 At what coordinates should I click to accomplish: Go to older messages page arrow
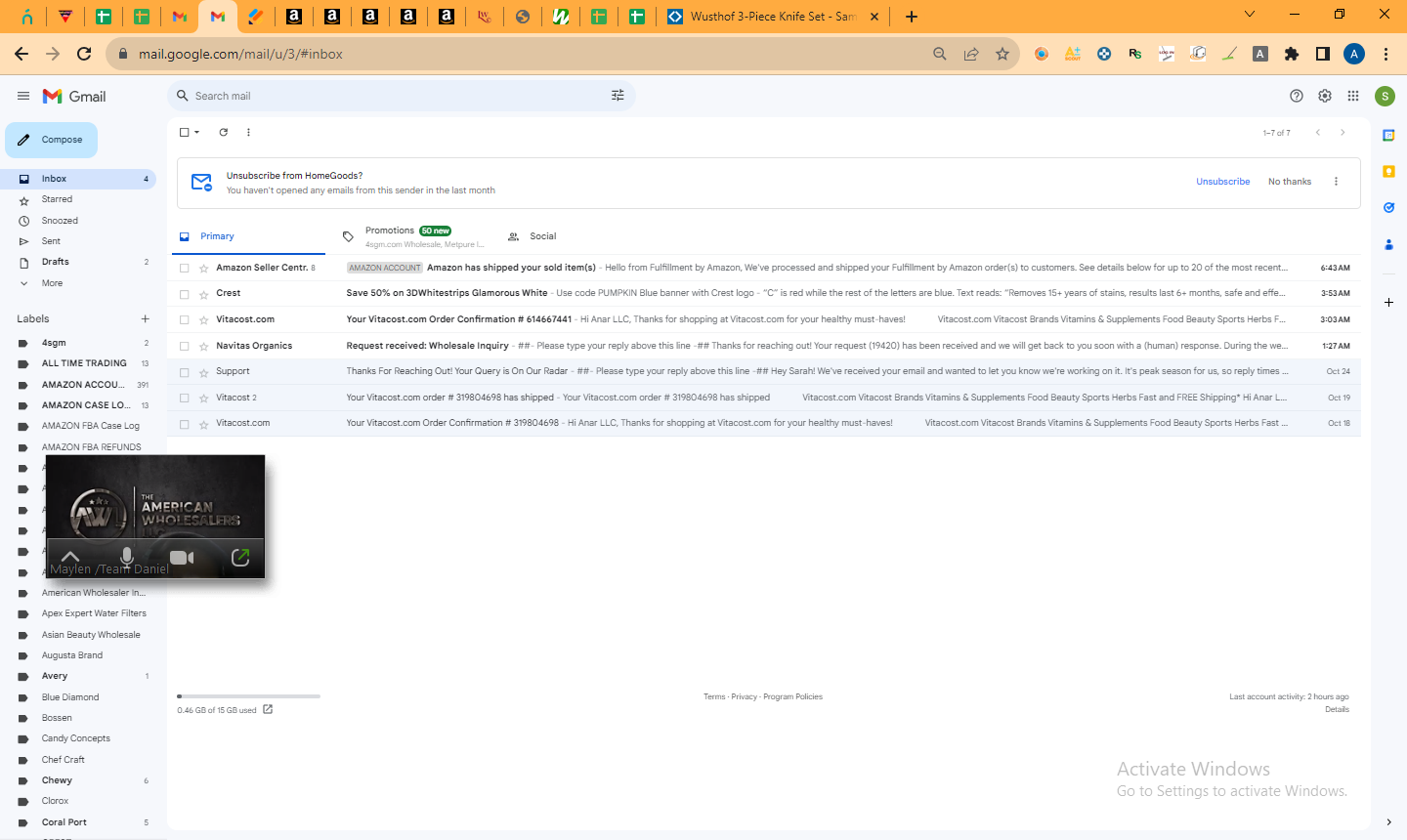coord(1343,132)
